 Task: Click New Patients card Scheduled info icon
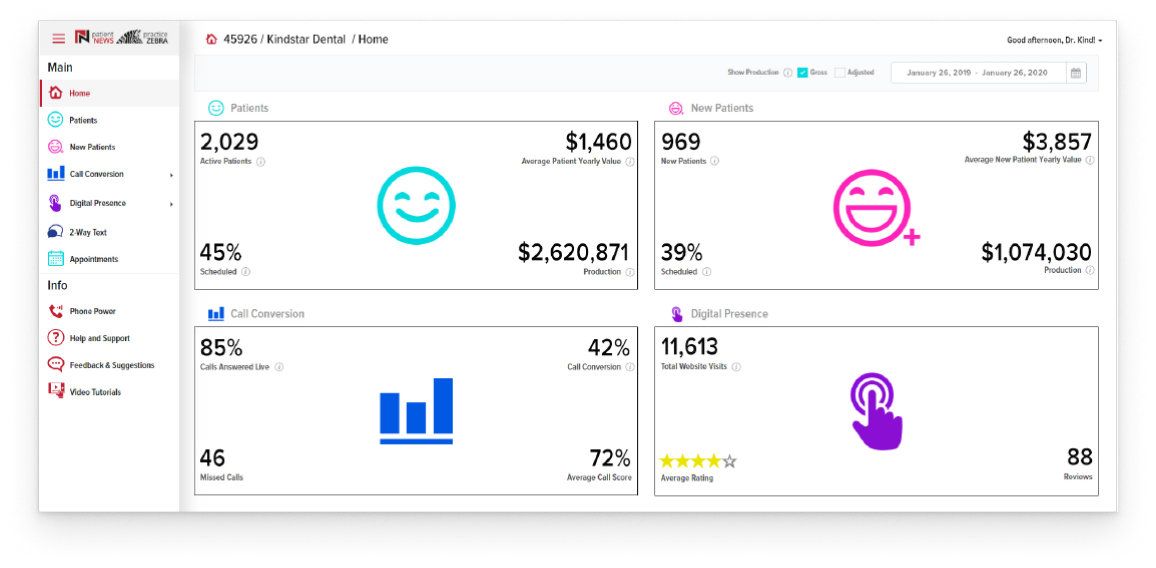coord(706,271)
